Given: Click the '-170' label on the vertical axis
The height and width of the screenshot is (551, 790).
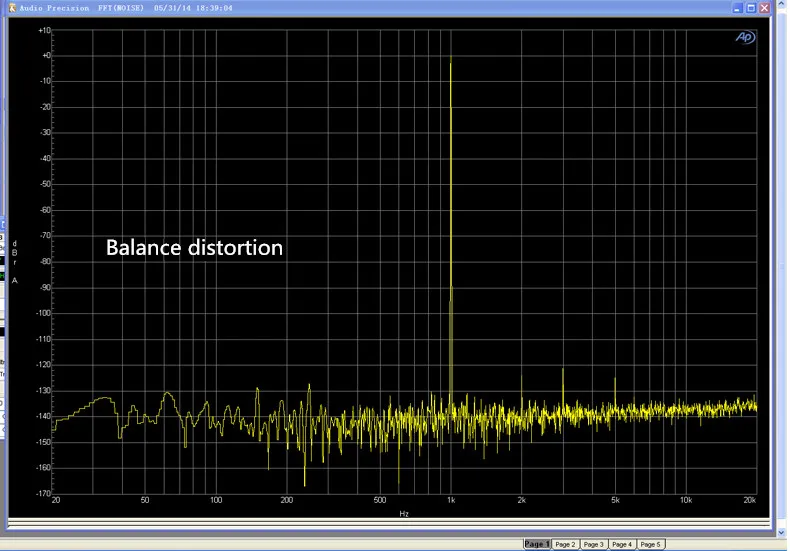Looking at the screenshot, I should [x=43, y=494].
